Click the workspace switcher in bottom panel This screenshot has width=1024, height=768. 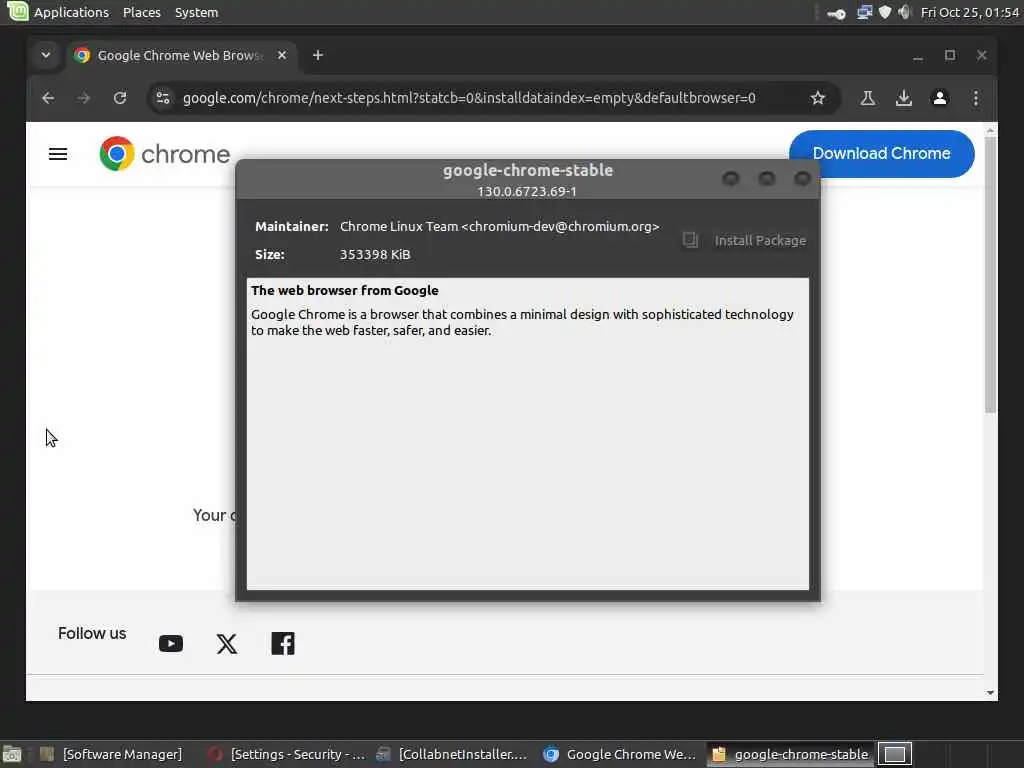[x=894, y=754]
